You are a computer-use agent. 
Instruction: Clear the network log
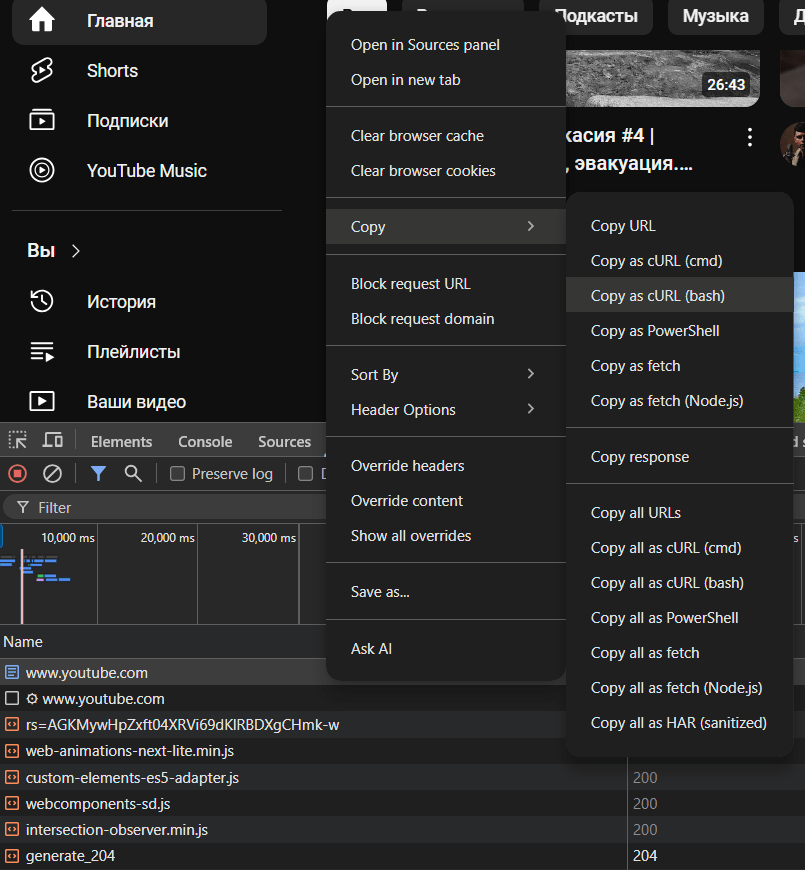[x=53, y=473]
